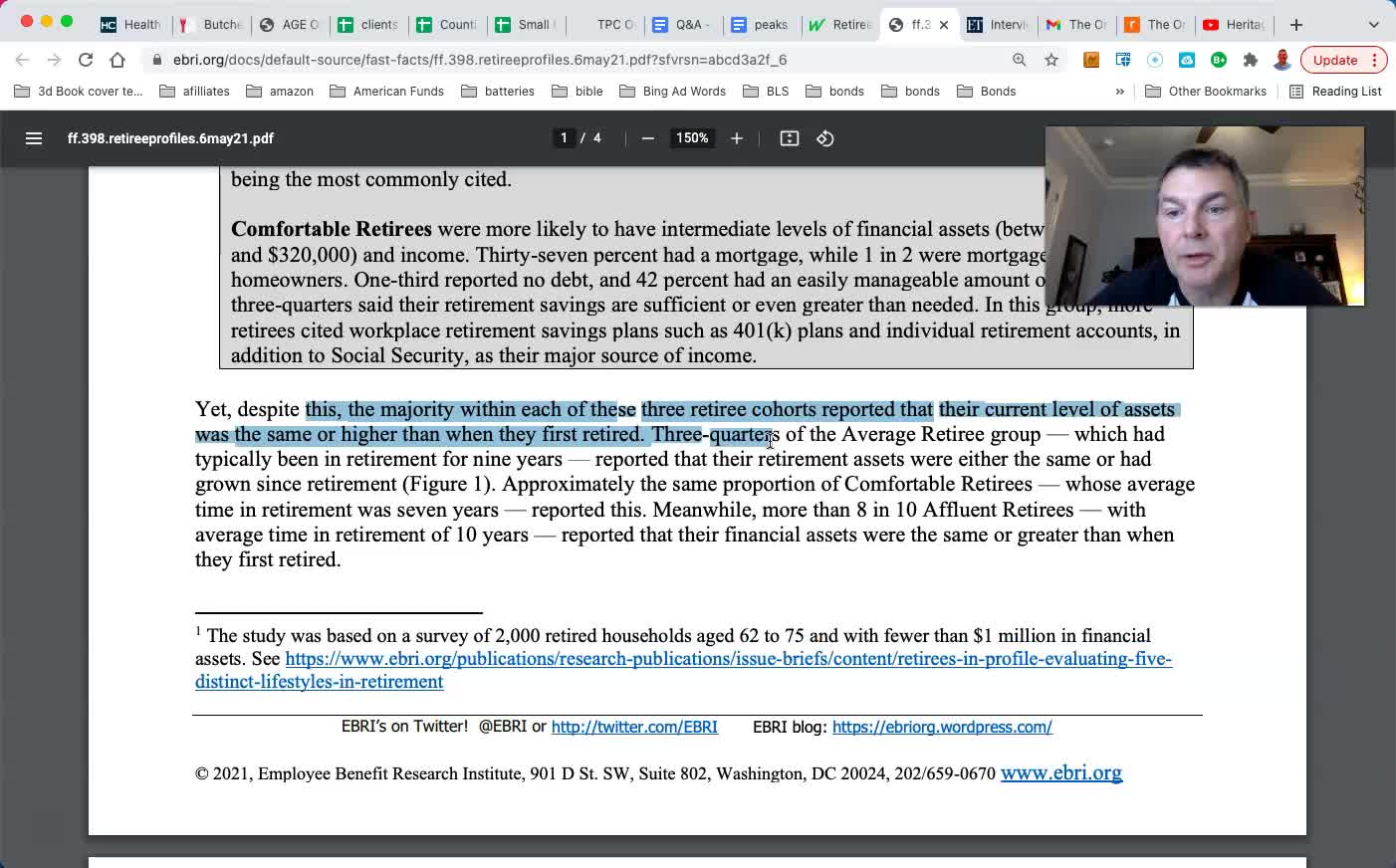This screenshot has width=1396, height=868.
Task: Switch to the Heritag YouTube tab
Action: (x=1233, y=25)
